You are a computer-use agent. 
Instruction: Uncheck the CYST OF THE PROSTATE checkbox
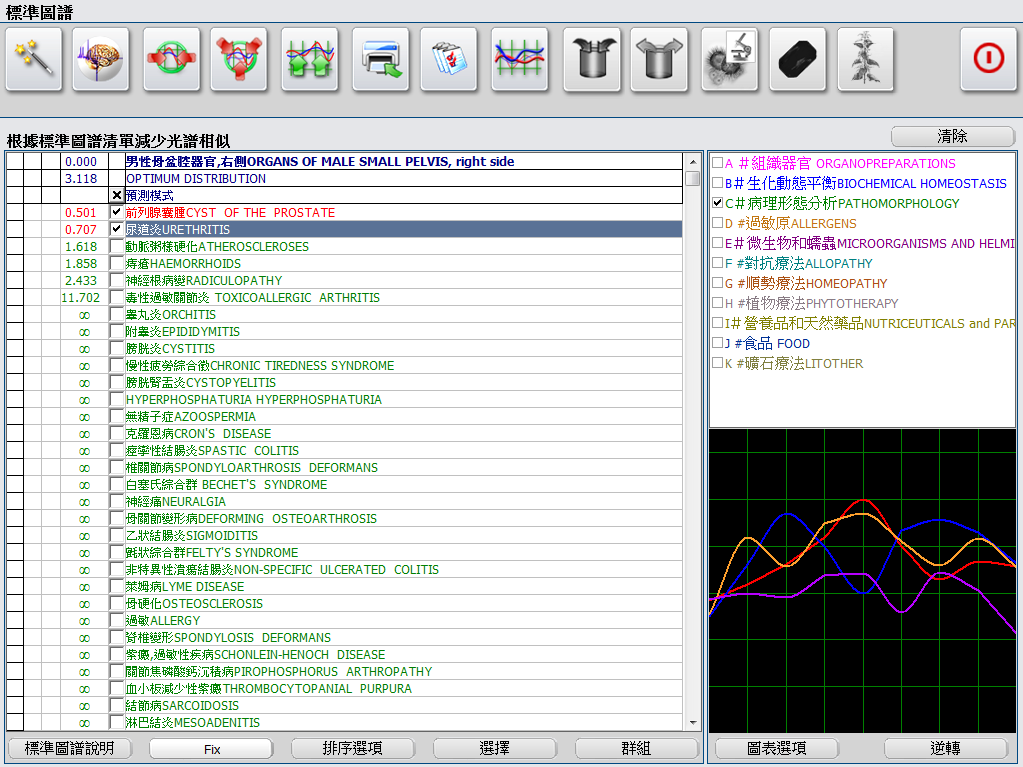(117, 213)
